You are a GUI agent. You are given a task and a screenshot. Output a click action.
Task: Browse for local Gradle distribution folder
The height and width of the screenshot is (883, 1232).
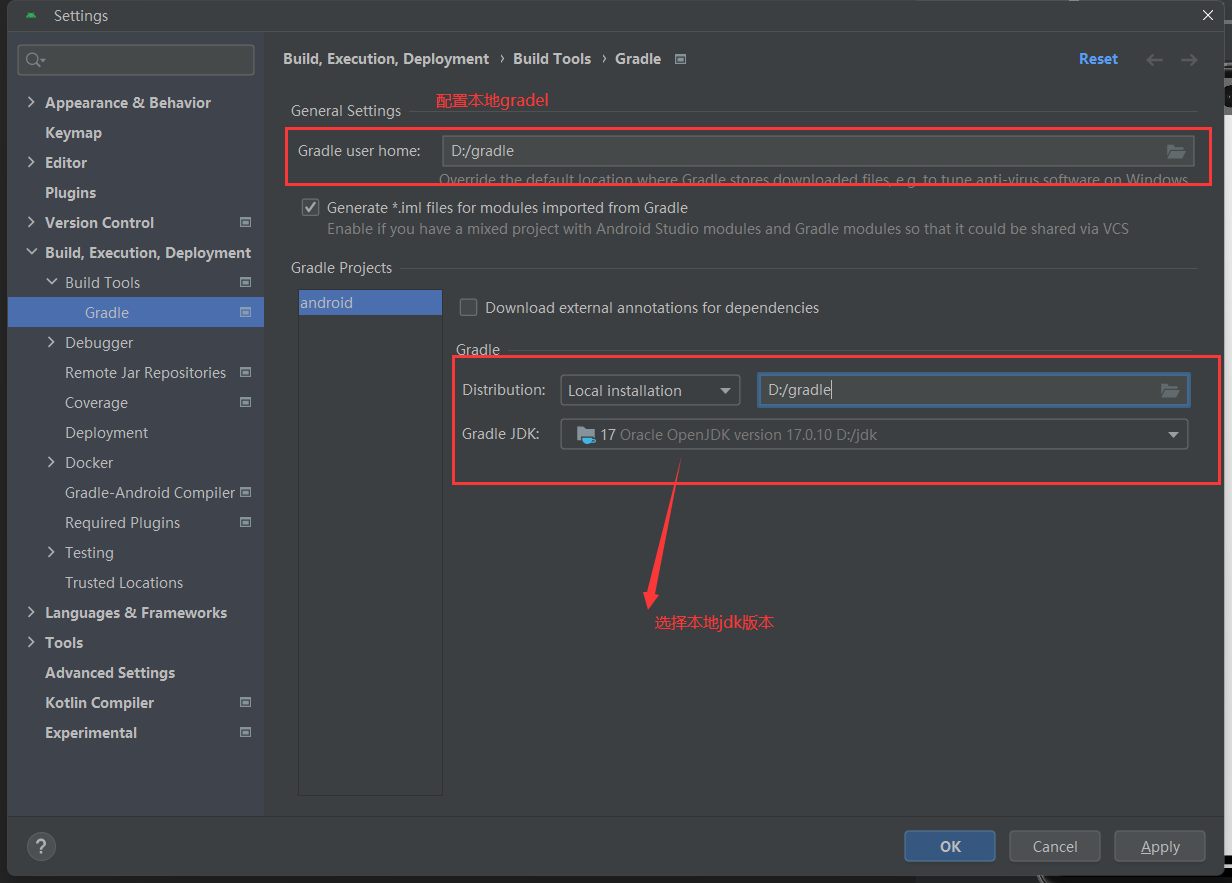(1170, 390)
